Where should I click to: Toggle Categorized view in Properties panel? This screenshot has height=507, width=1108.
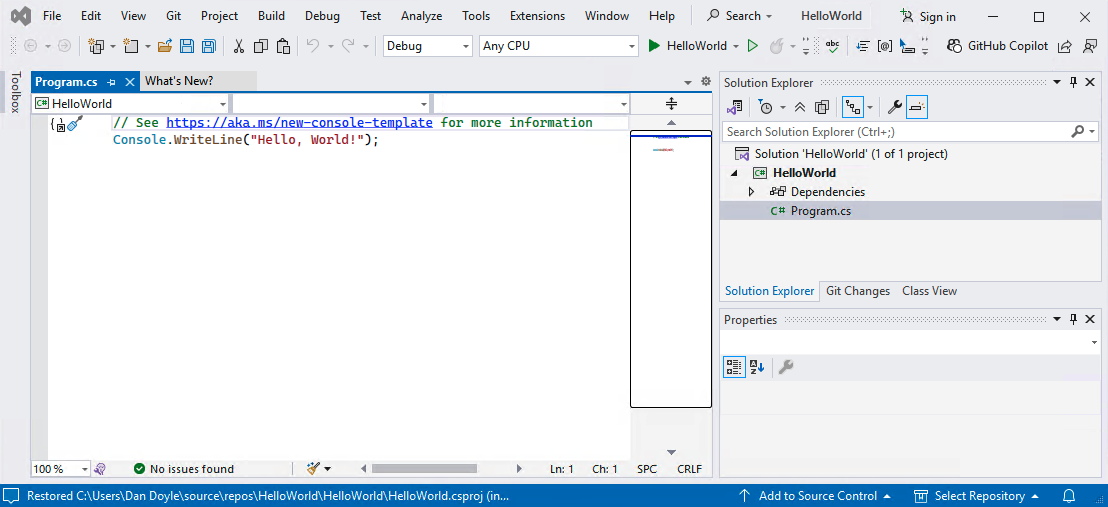pos(734,367)
